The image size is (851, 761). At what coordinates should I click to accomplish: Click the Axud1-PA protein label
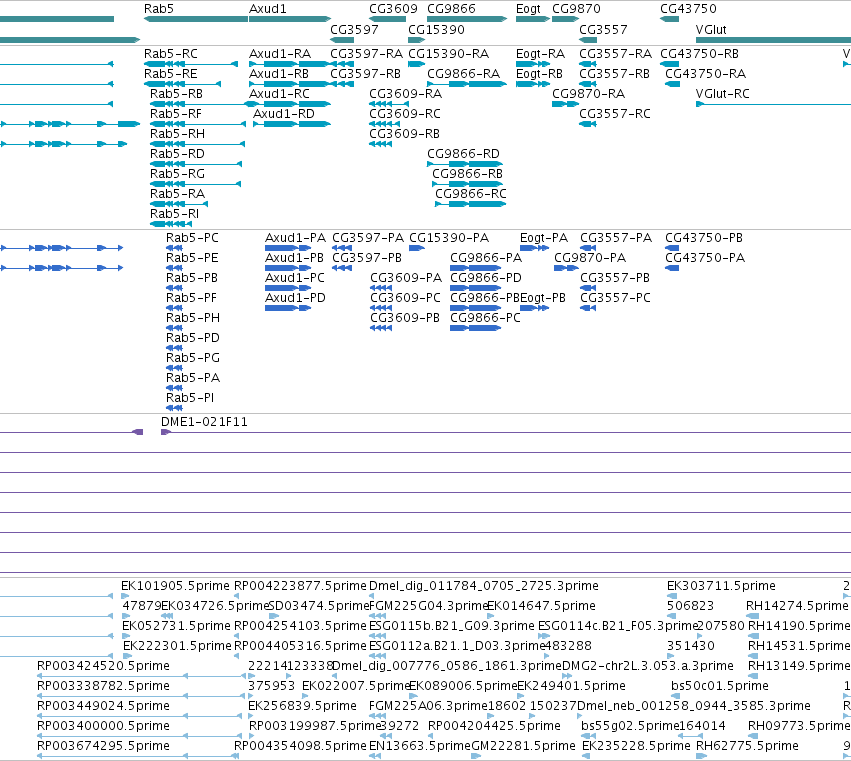295,238
